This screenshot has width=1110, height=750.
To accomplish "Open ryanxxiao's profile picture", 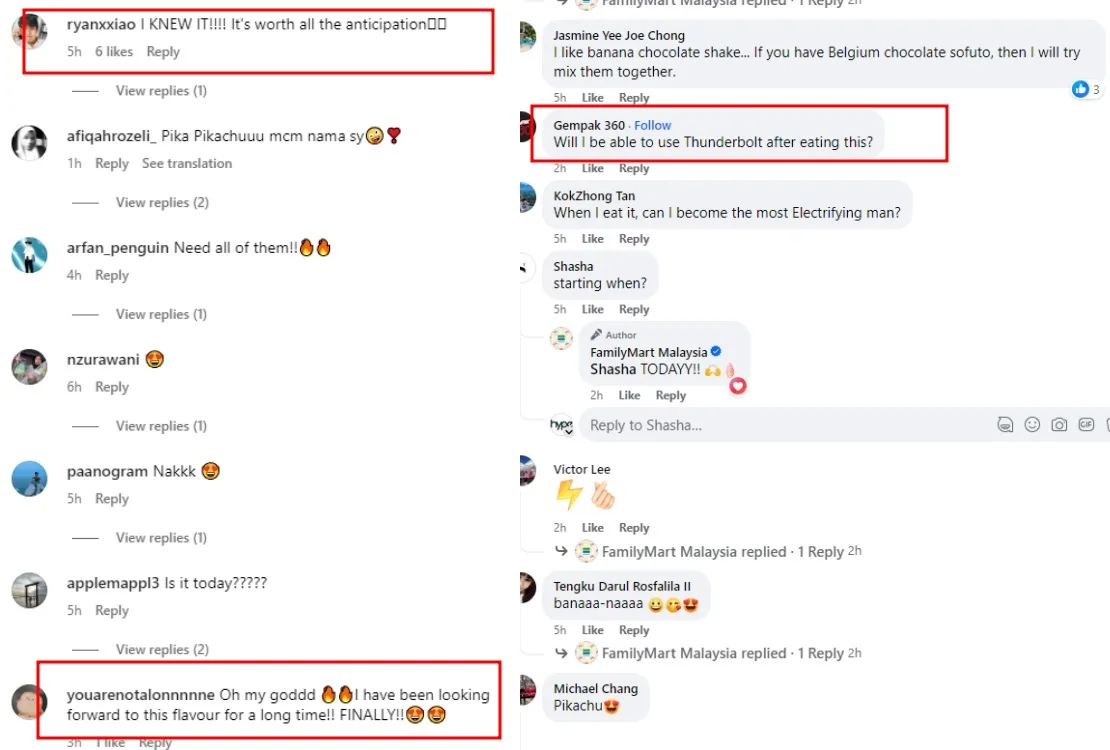I will pos(29,34).
